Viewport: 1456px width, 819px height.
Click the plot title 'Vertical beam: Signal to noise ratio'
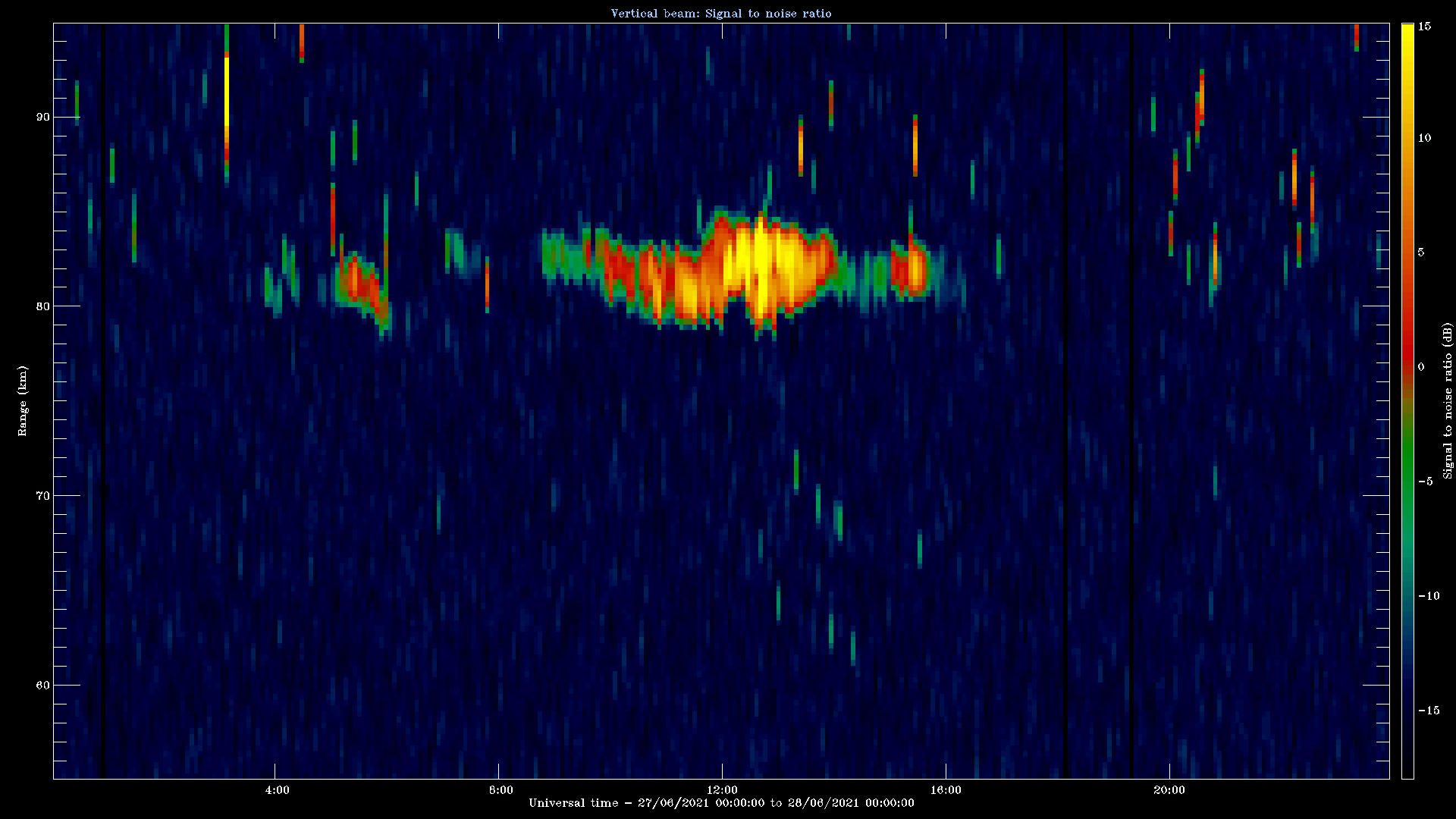(x=721, y=14)
